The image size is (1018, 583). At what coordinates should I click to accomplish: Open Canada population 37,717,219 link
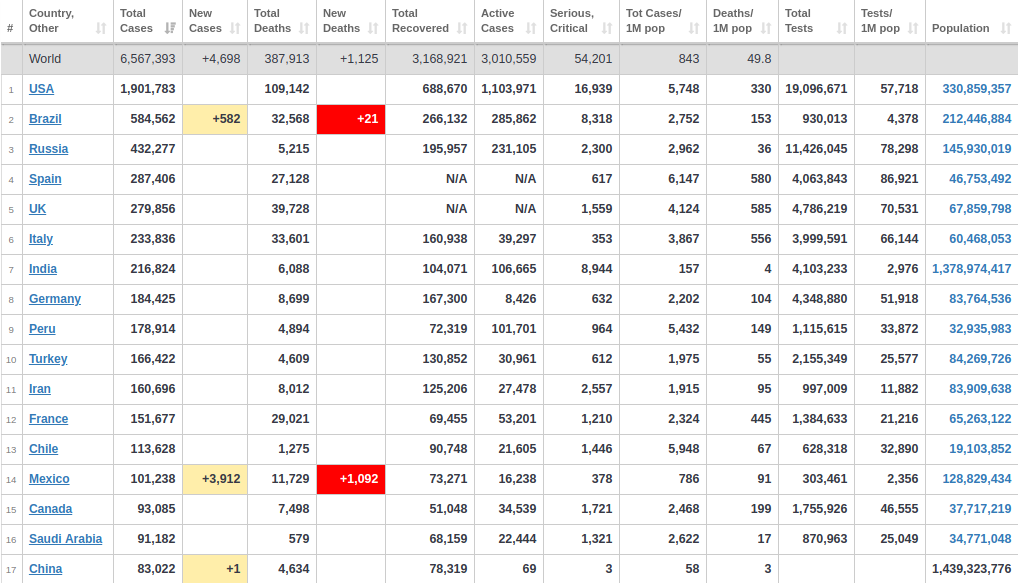[980, 509]
